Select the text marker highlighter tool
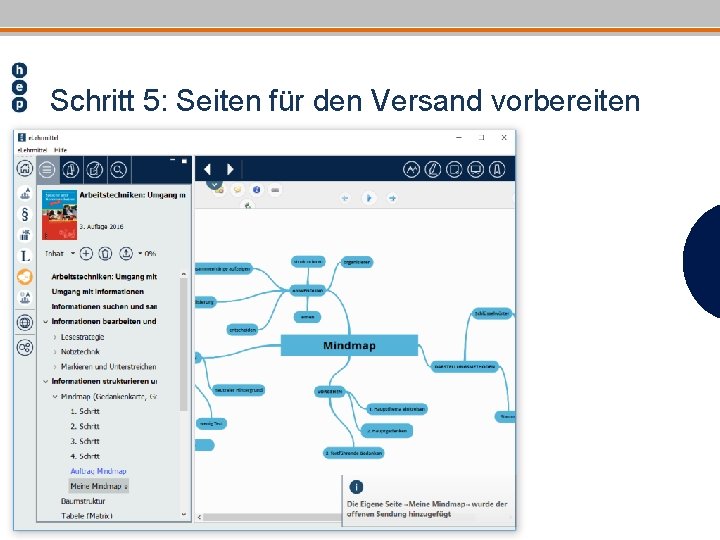 coord(497,169)
